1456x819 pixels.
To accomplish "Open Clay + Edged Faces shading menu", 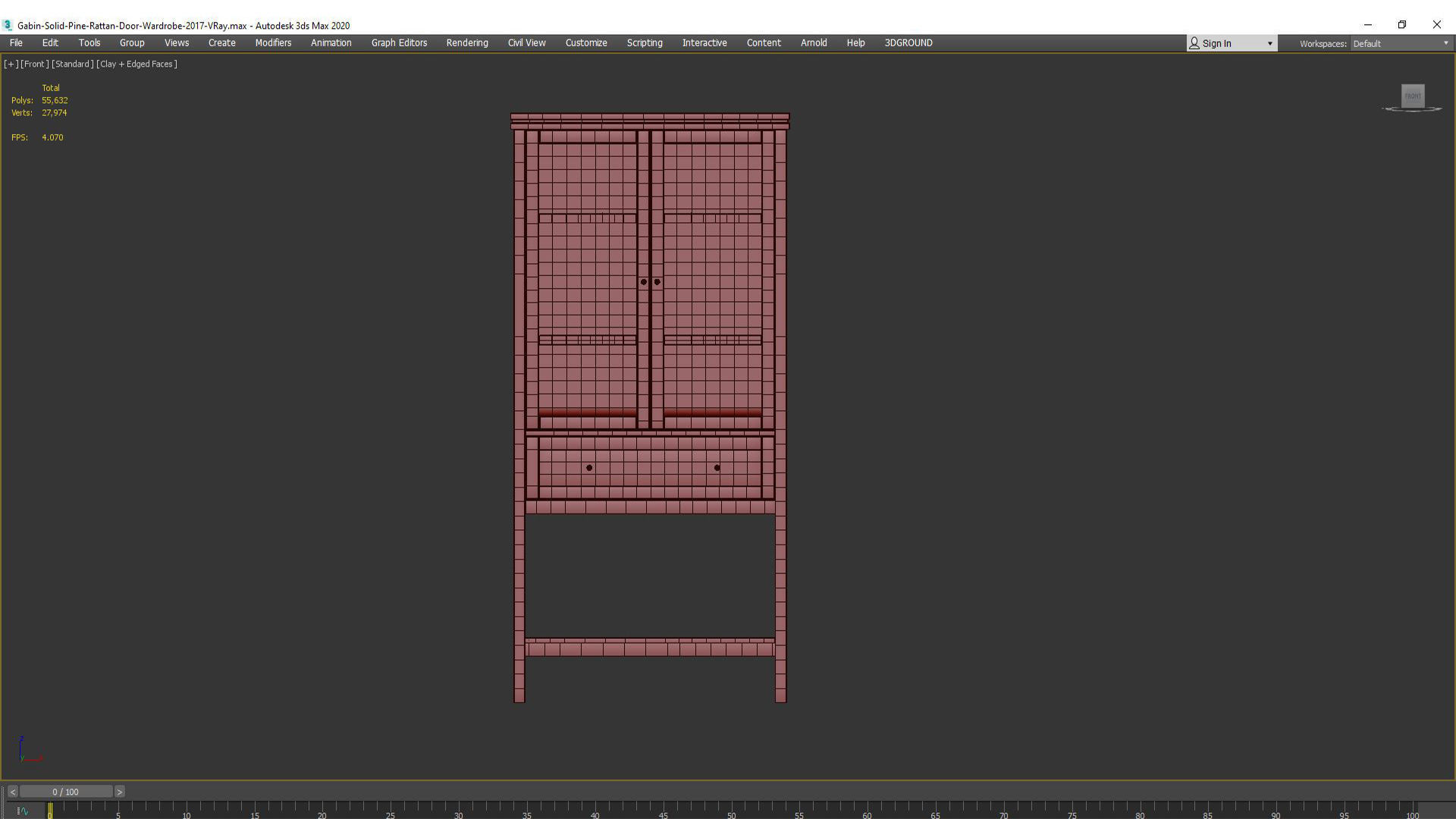I will pyautogui.click(x=136, y=64).
